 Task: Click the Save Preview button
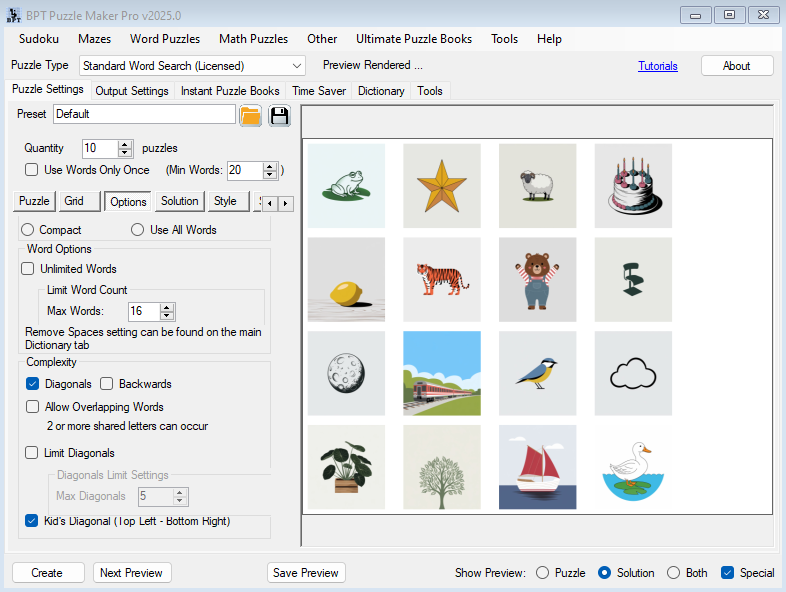pyautogui.click(x=306, y=572)
